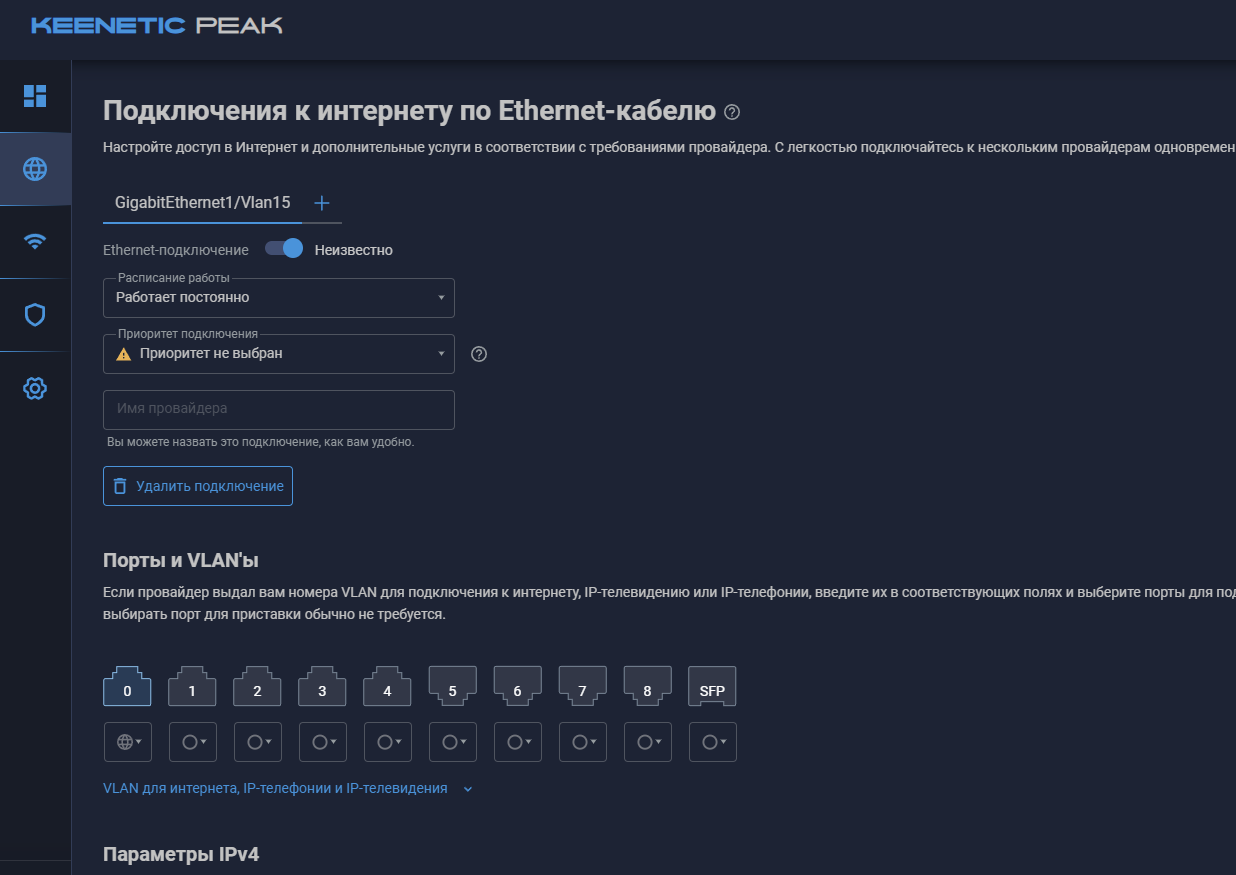The image size is (1236, 875).
Task: Open role dropdown under port 0
Action: [127, 742]
